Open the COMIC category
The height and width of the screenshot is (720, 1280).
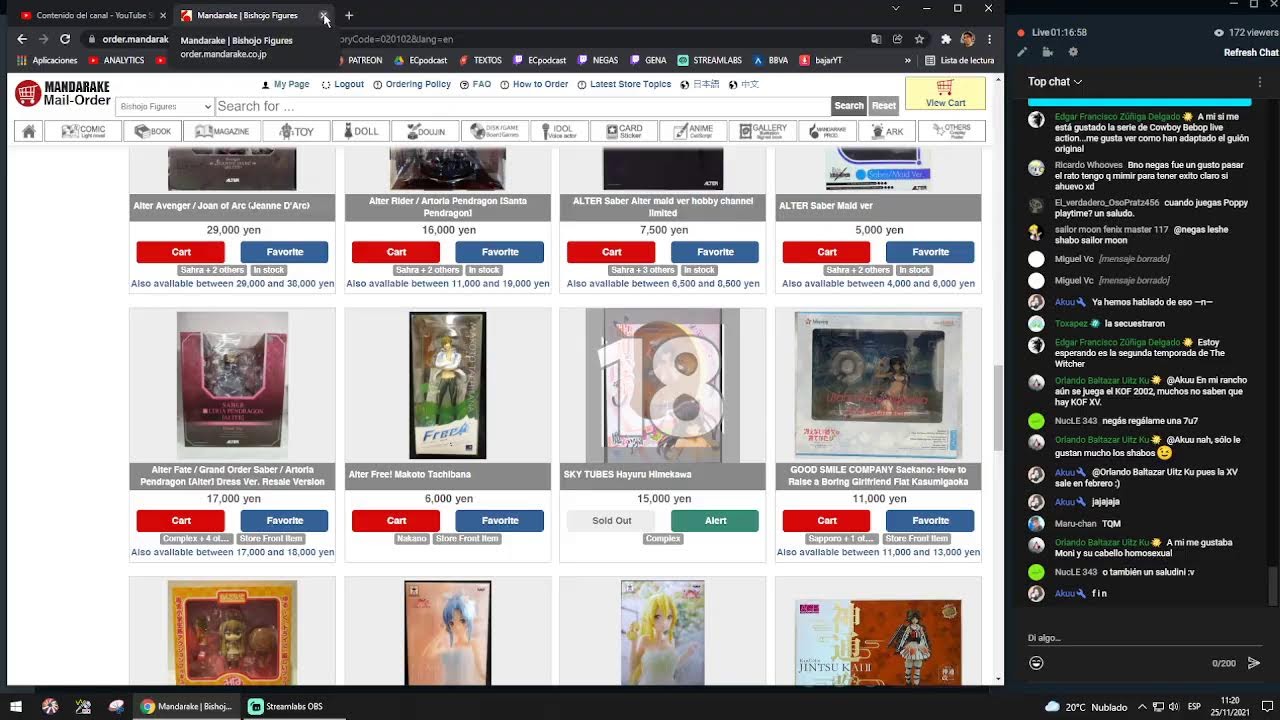click(x=84, y=131)
